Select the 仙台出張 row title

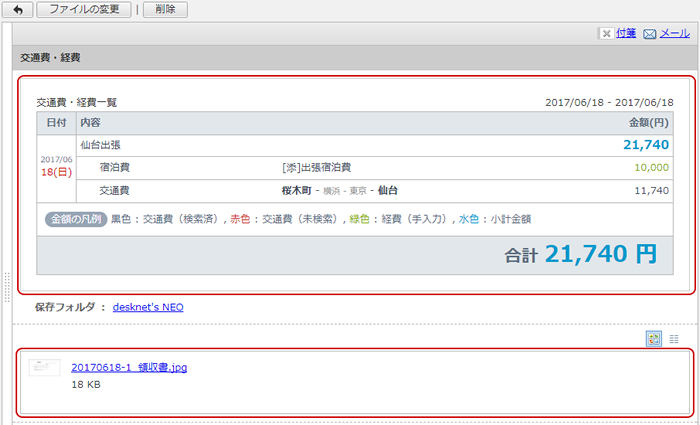pyautogui.click(x=100, y=145)
